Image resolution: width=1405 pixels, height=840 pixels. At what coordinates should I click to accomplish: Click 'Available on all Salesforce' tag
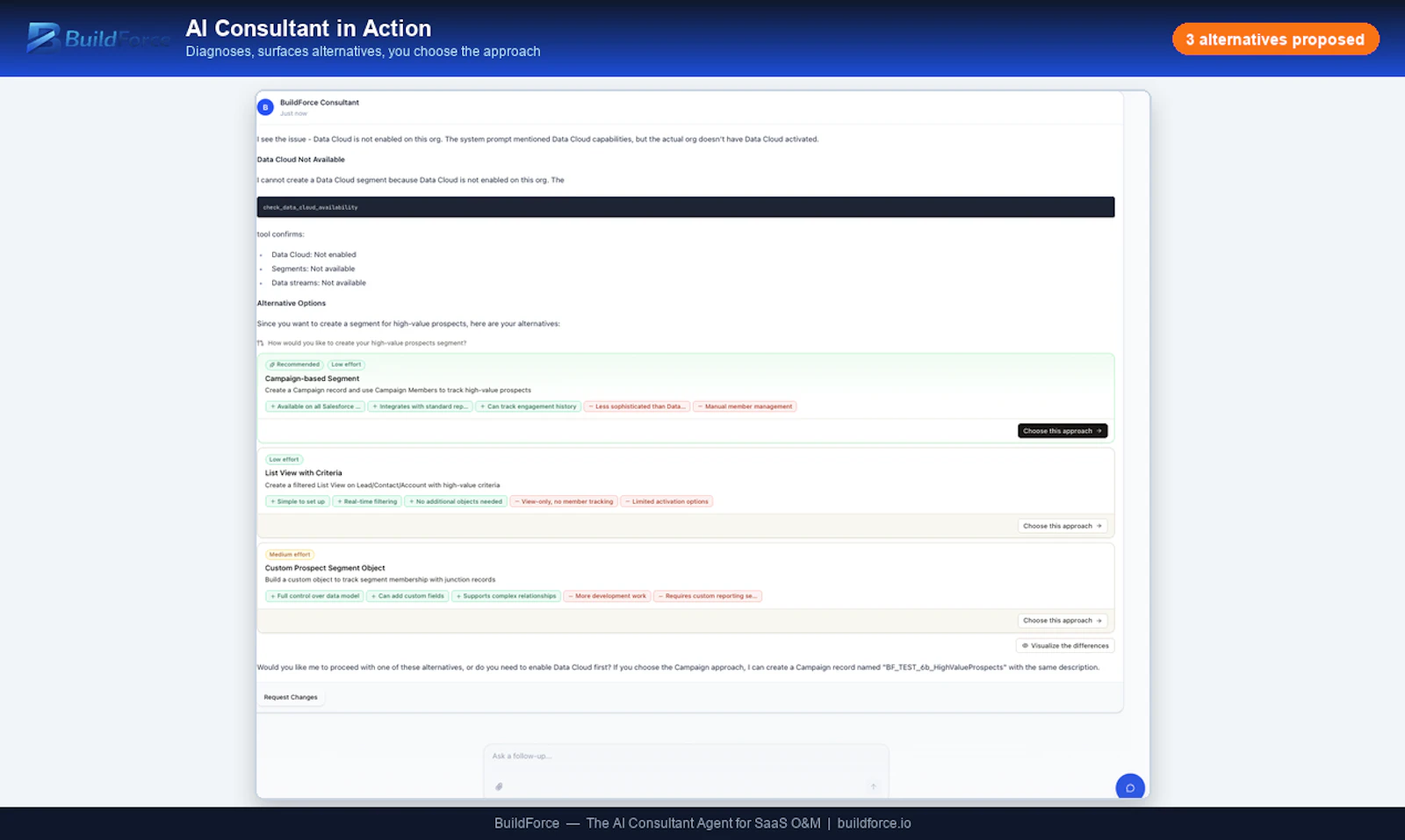(x=314, y=406)
